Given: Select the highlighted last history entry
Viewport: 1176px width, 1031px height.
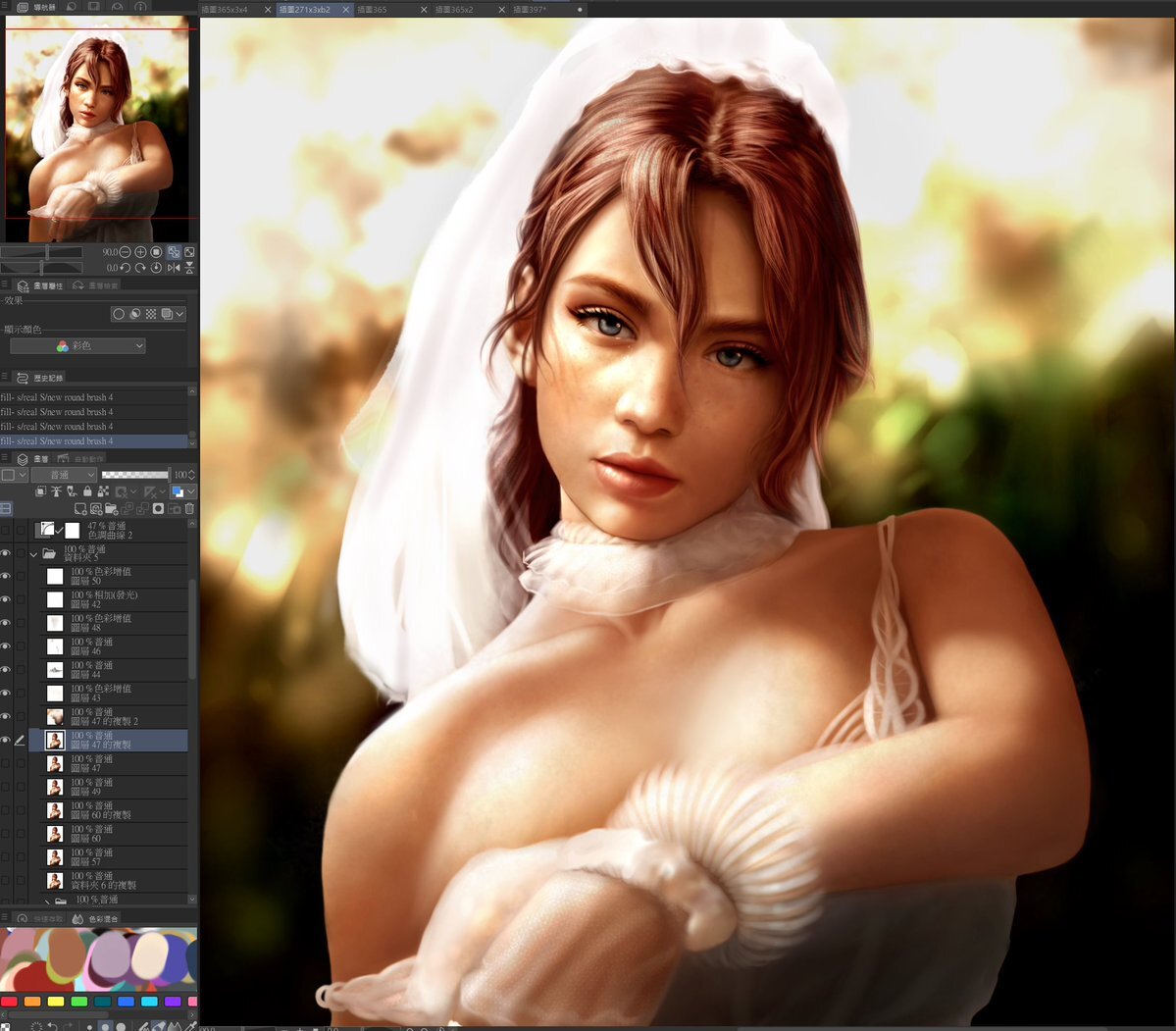Looking at the screenshot, I should coord(94,441).
